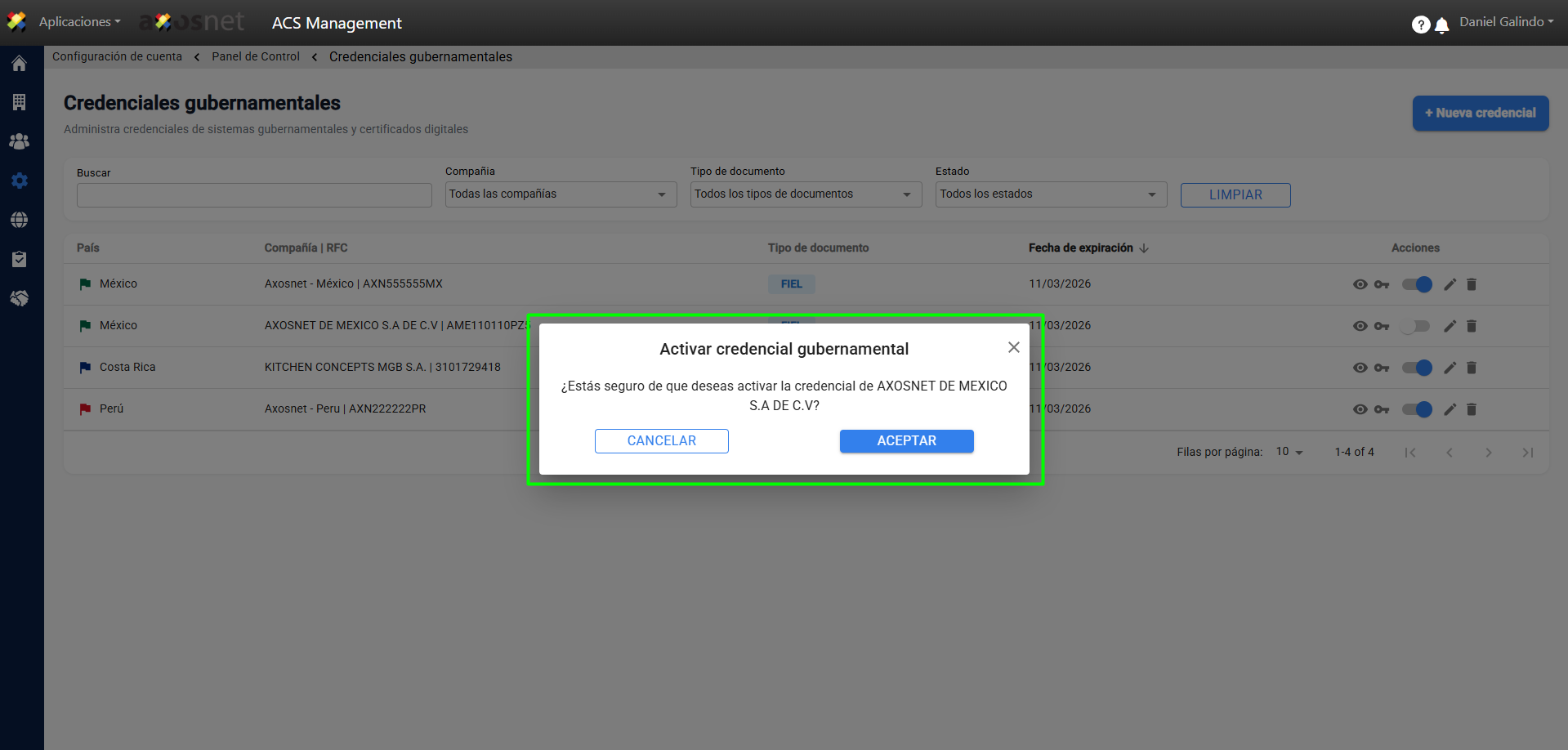Open the companies building icon in sidebar
The image size is (1568, 750).
(20, 102)
